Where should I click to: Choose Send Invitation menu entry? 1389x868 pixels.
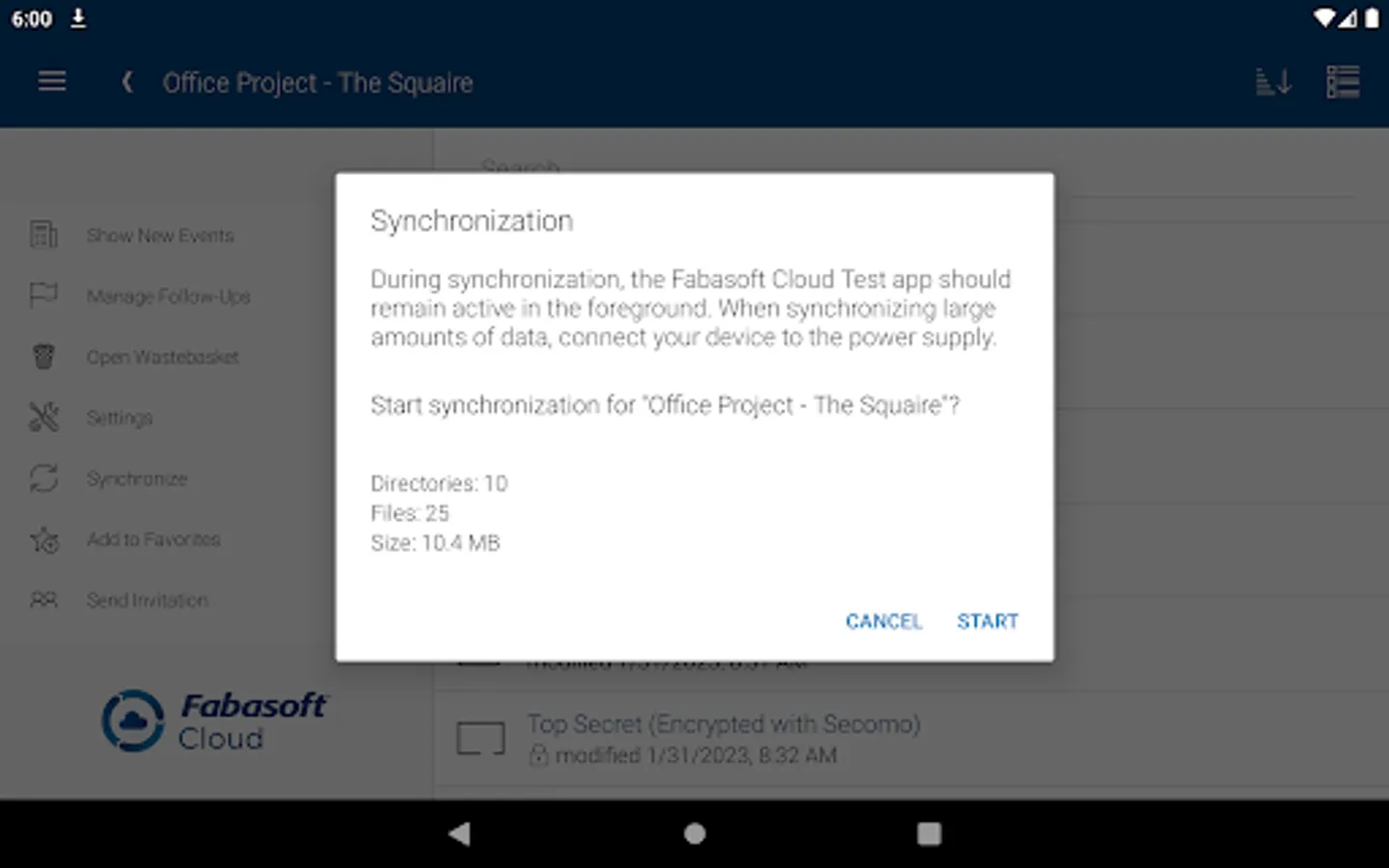(x=148, y=600)
